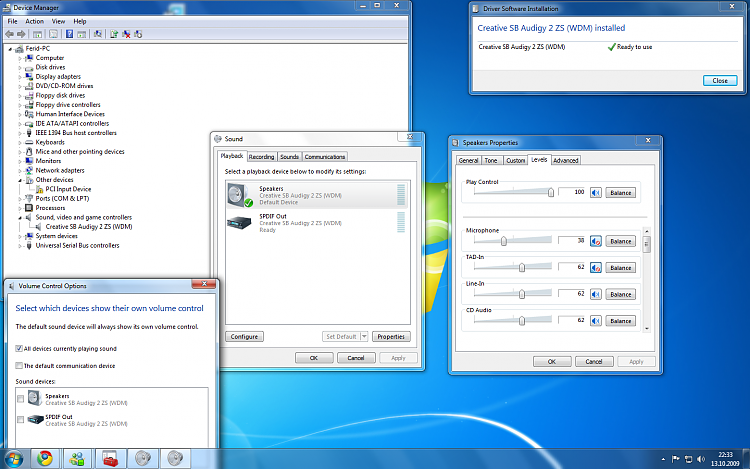
Task: Uncheck All devices currently playing sound
Action: coord(19,349)
